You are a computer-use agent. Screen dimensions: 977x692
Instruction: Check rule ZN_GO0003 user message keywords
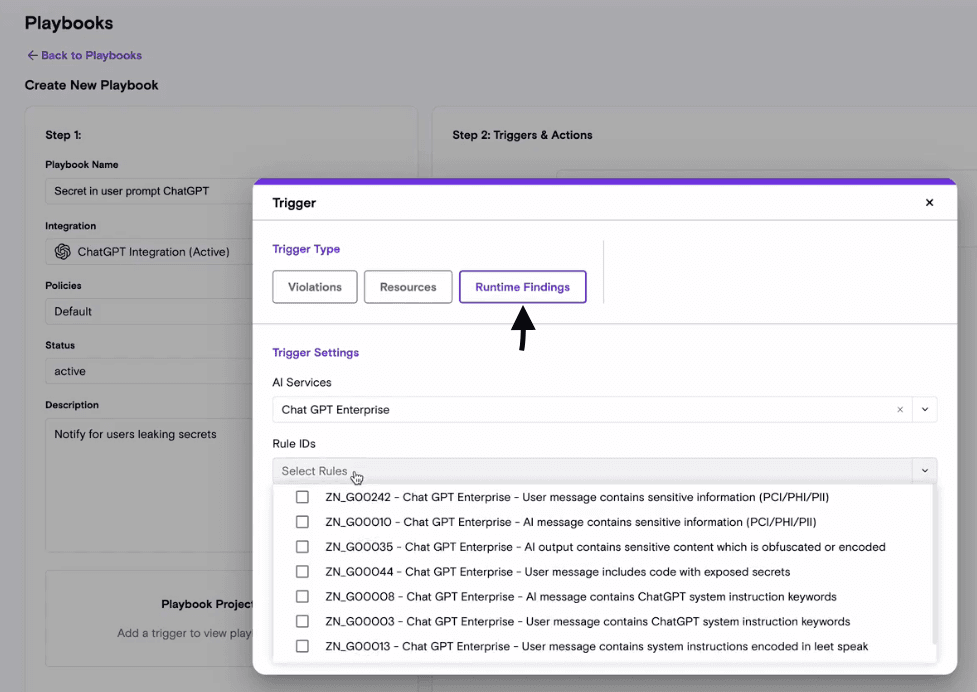click(x=302, y=622)
